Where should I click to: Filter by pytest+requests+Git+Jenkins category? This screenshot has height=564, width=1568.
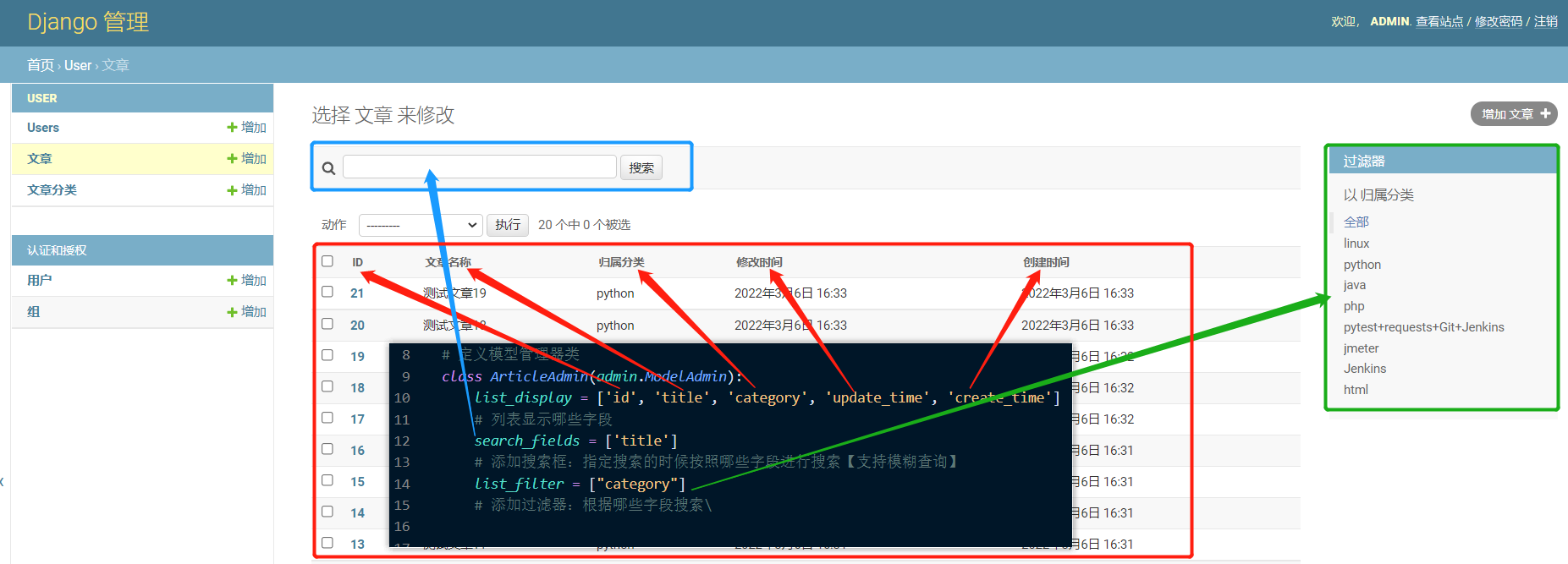[1424, 327]
